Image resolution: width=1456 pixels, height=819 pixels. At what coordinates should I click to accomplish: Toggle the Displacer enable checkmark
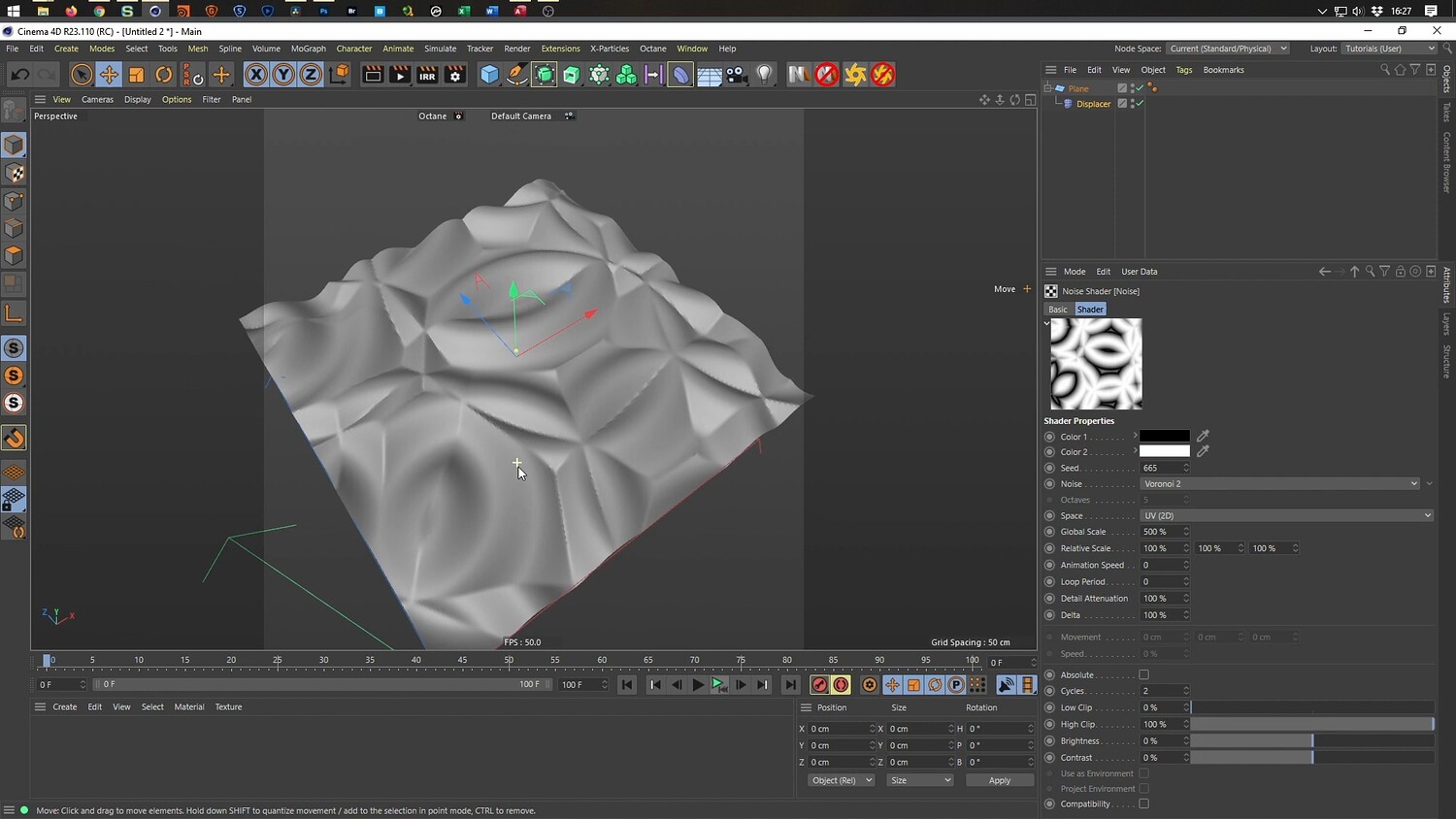[x=1140, y=104]
